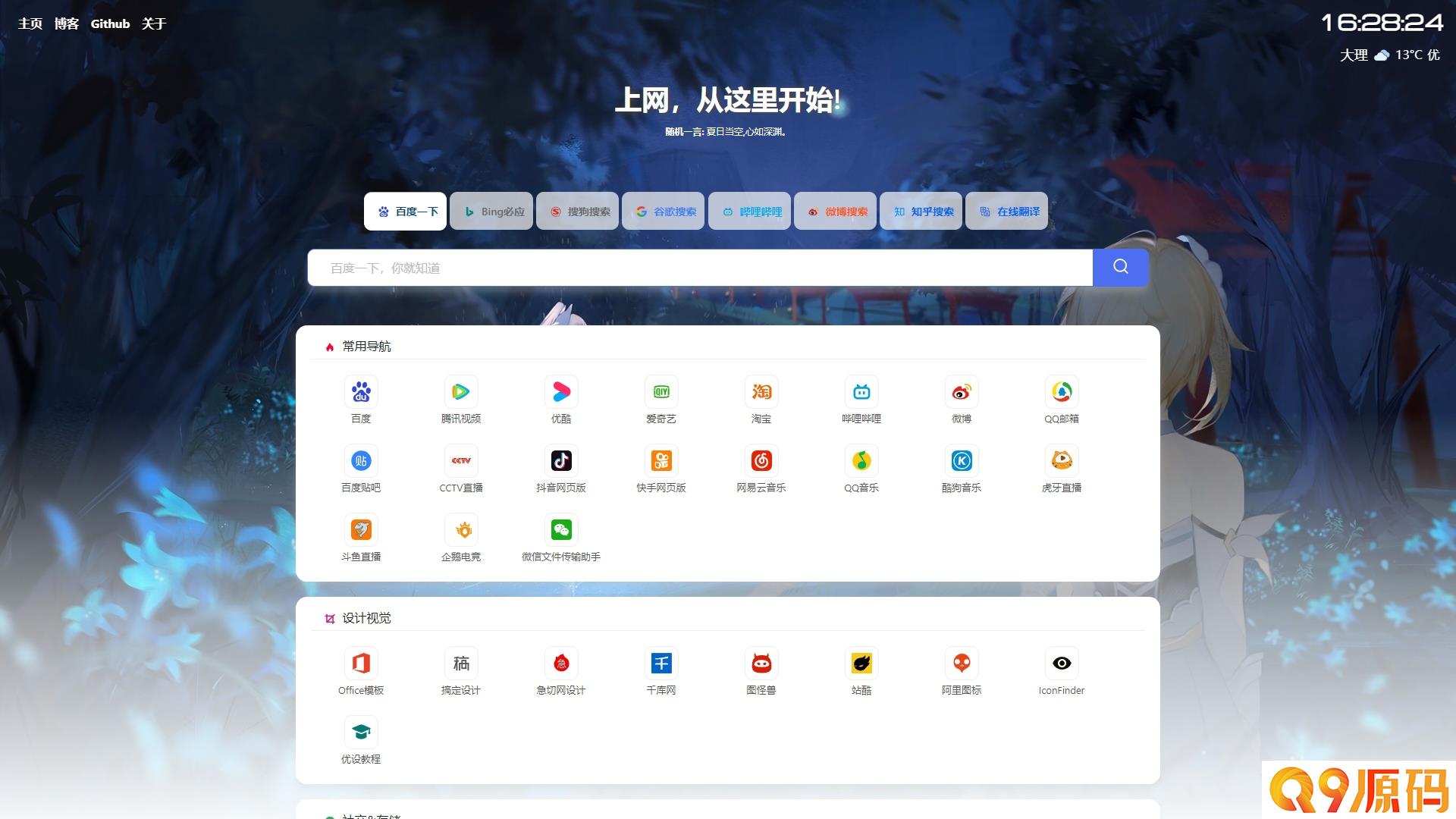This screenshot has width=1456, height=819.
Task: Open the ZCOOL (站酷) icon
Action: [861, 664]
